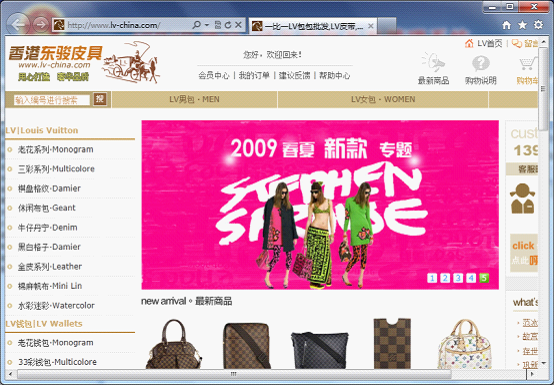Expand the address bar search dropdown arrow
554x385 pixels.
[207, 25]
